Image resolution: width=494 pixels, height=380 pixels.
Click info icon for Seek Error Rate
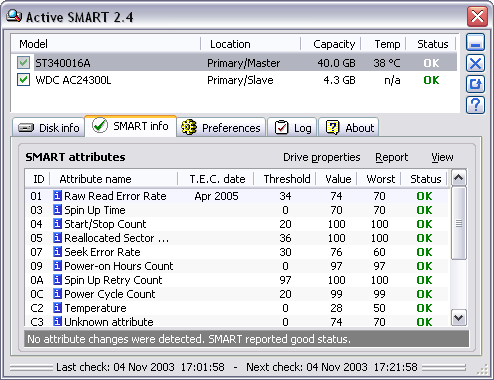coord(57,252)
